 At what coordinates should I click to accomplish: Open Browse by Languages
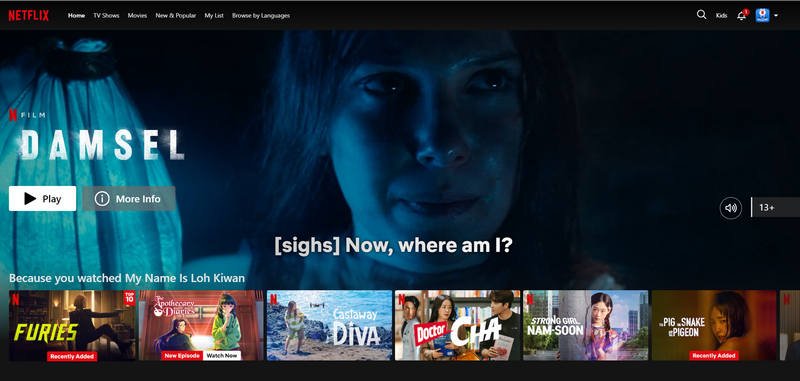[261, 16]
